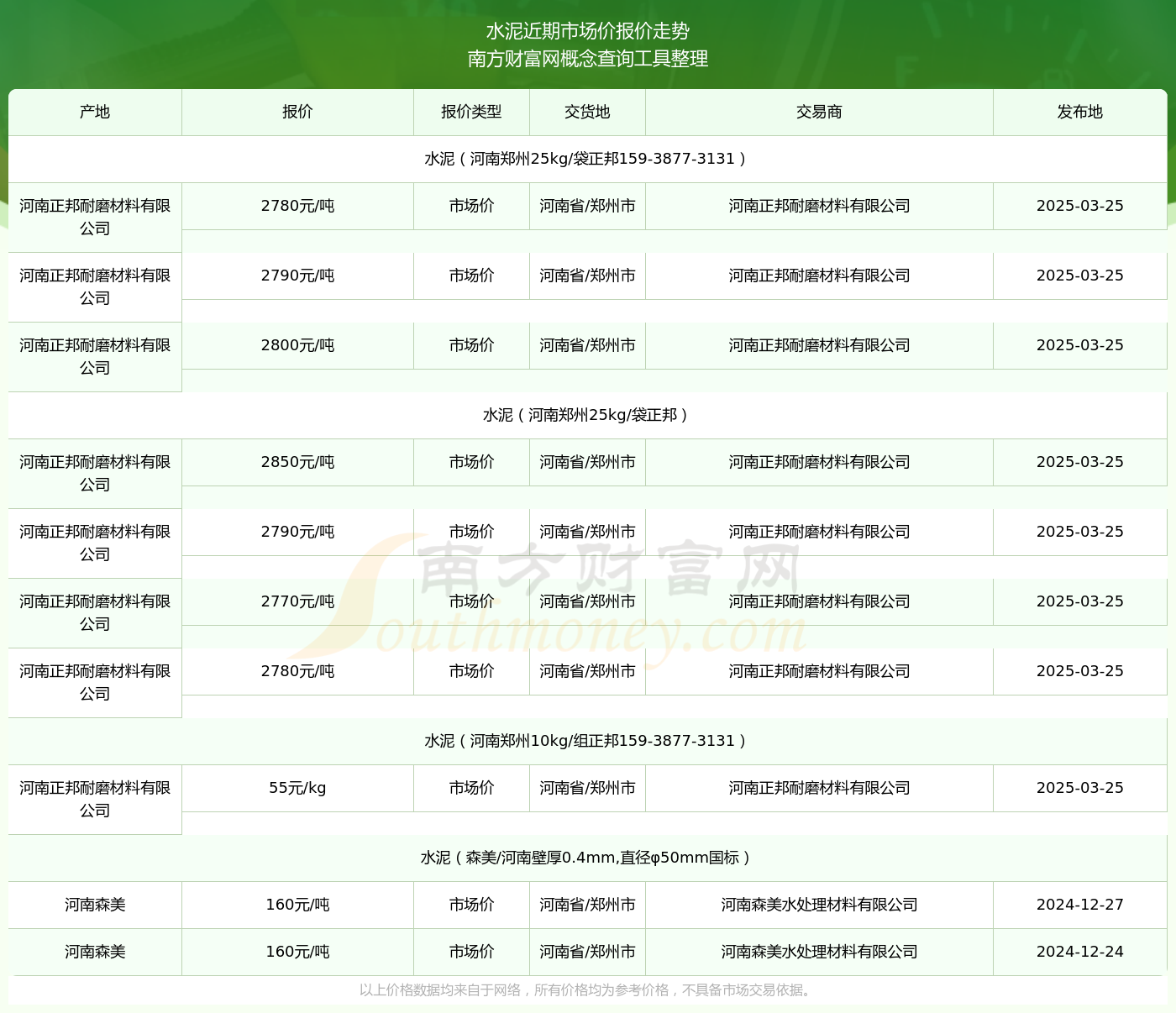Click the 2770元/吨 price cell
The height and width of the screenshot is (1013, 1176).
point(297,601)
